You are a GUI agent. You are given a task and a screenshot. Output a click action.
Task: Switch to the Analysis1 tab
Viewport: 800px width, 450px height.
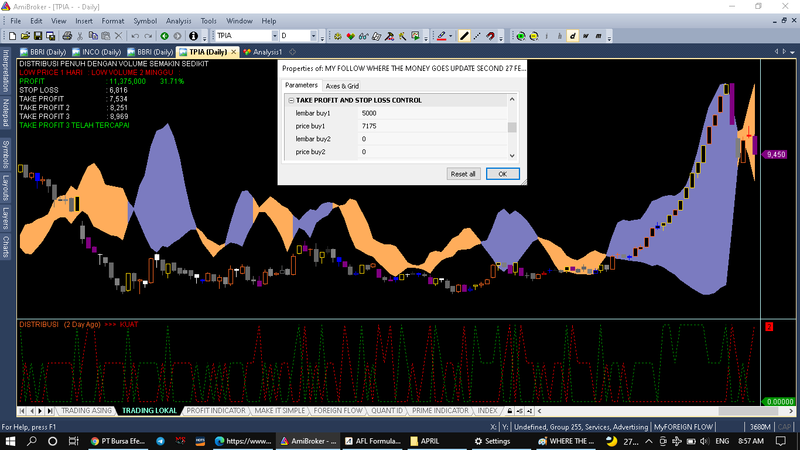coord(263,52)
